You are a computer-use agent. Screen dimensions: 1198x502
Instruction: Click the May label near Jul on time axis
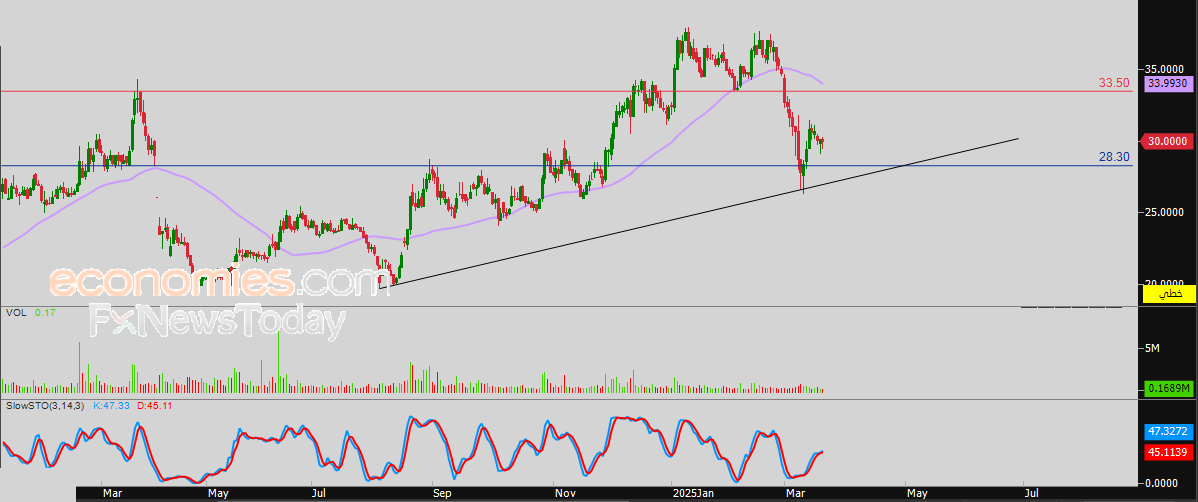coord(219,494)
